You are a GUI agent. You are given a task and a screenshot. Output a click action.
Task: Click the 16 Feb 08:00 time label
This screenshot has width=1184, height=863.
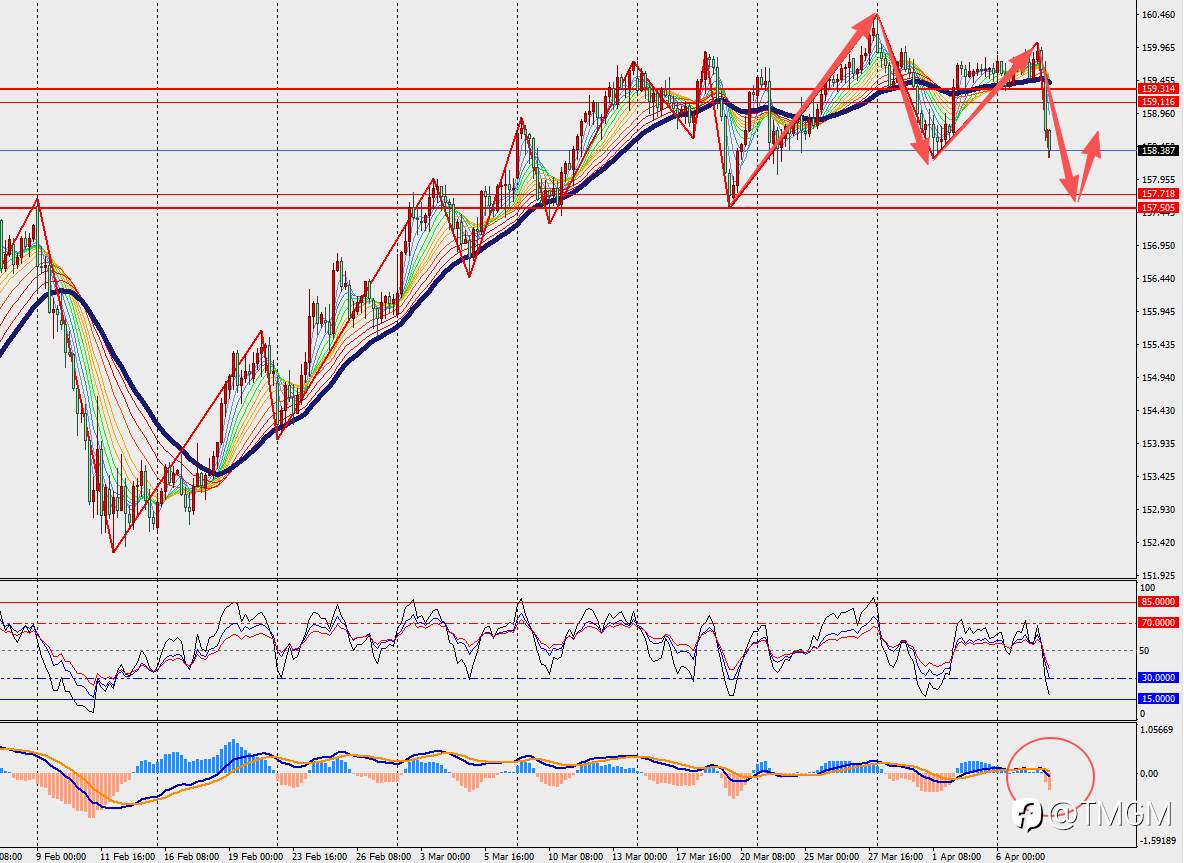tap(192, 856)
